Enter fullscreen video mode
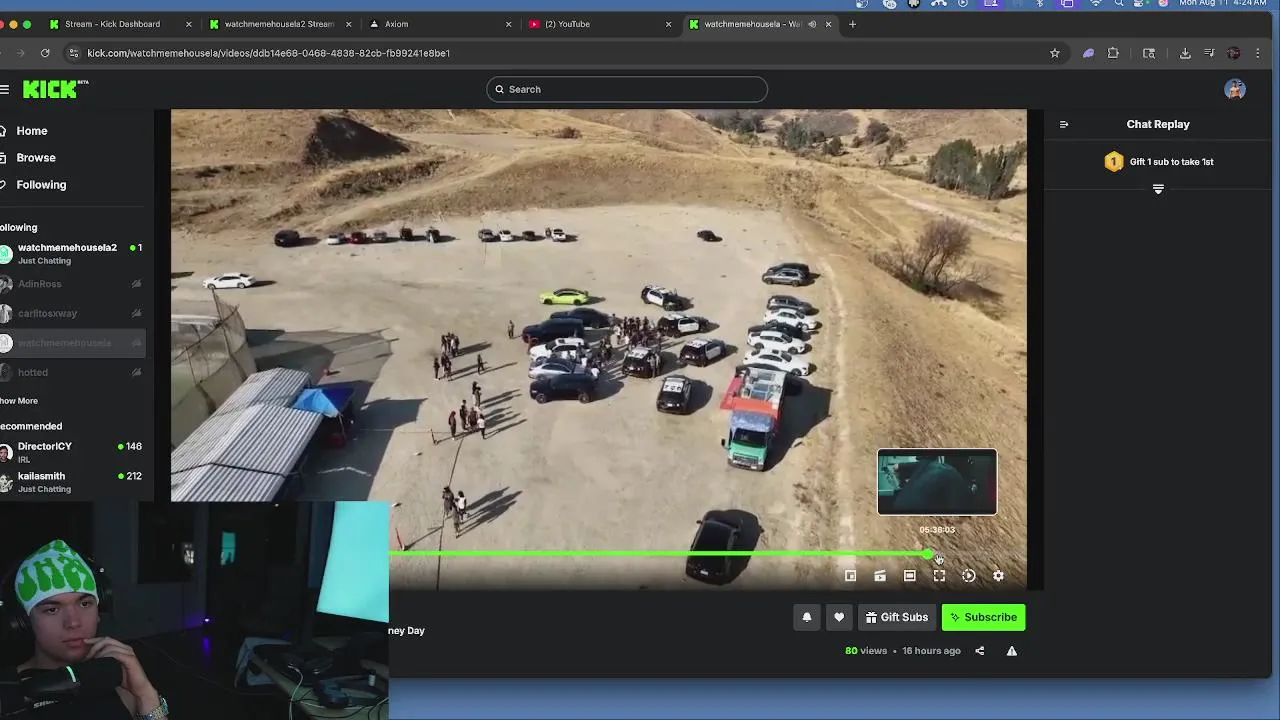Screen dimensions: 1280x720 pos(939,576)
